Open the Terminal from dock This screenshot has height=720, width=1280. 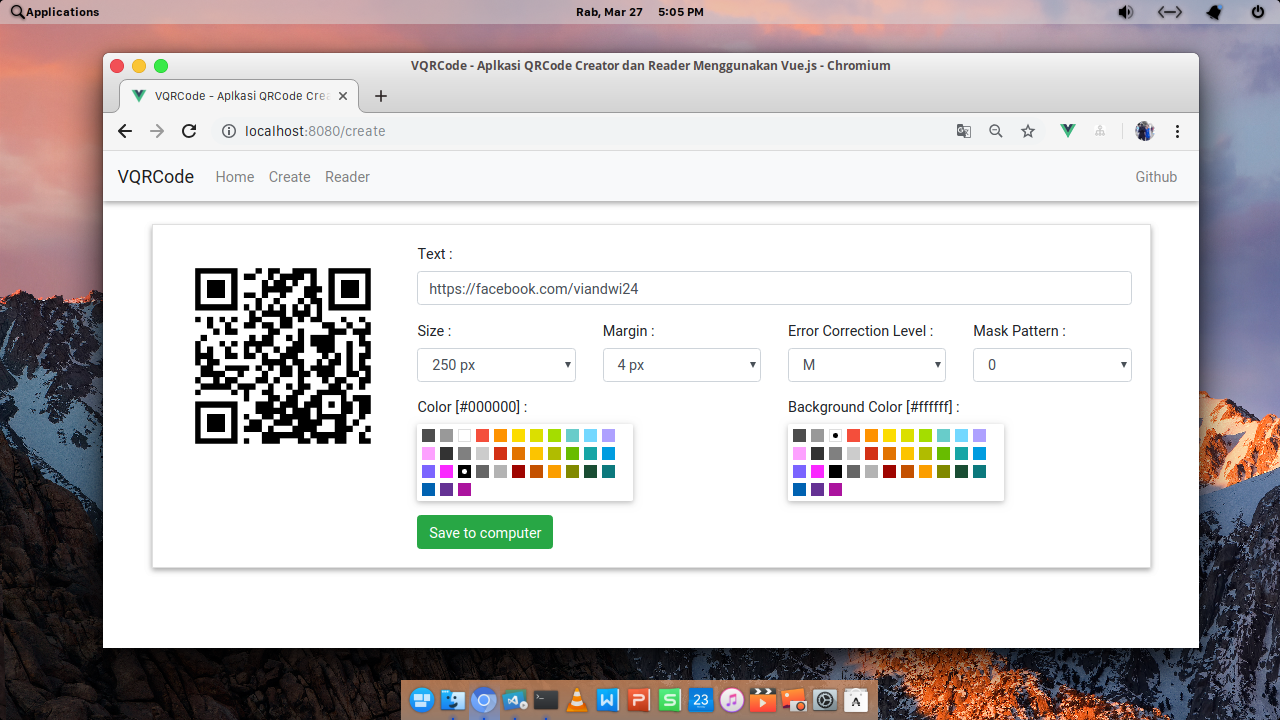point(546,700)
